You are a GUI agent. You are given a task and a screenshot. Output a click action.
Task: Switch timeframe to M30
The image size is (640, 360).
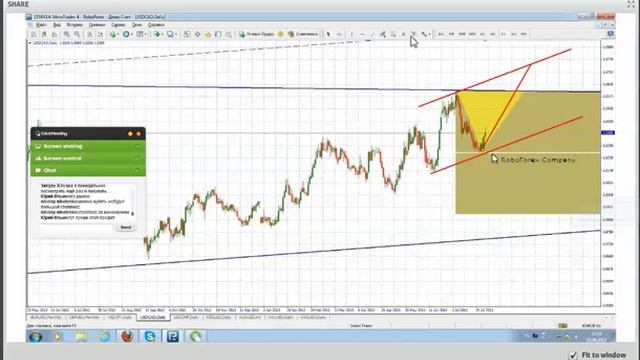[472, 34]
